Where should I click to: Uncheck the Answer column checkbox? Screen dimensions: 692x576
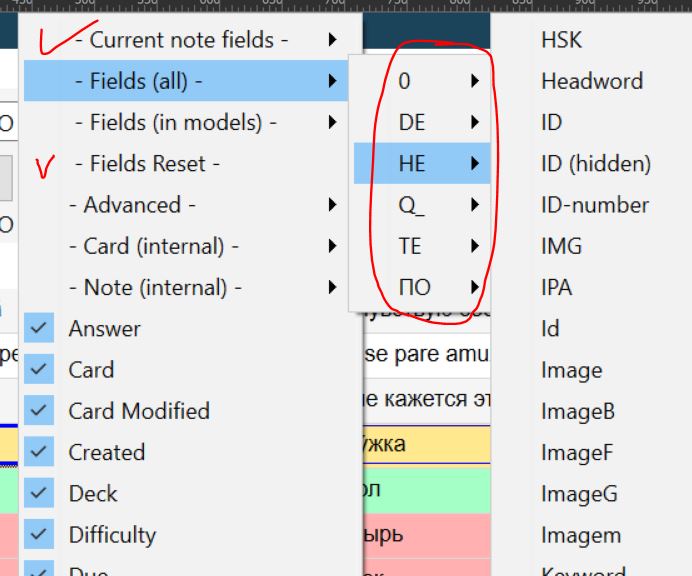point(39,329)
